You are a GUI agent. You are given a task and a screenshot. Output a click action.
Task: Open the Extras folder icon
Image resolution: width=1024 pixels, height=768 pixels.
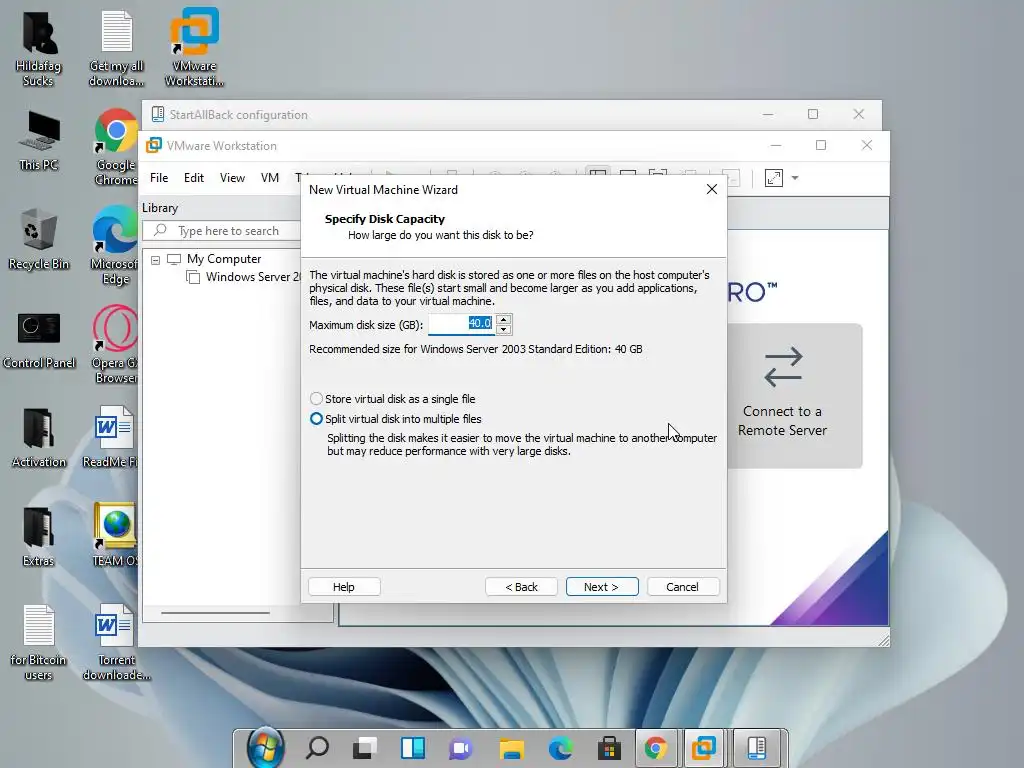coord(39,537)
